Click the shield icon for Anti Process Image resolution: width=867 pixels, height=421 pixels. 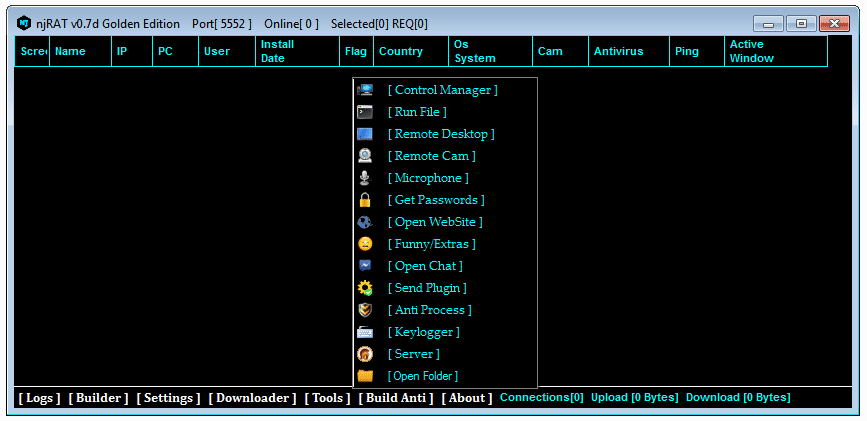point(365,310)
